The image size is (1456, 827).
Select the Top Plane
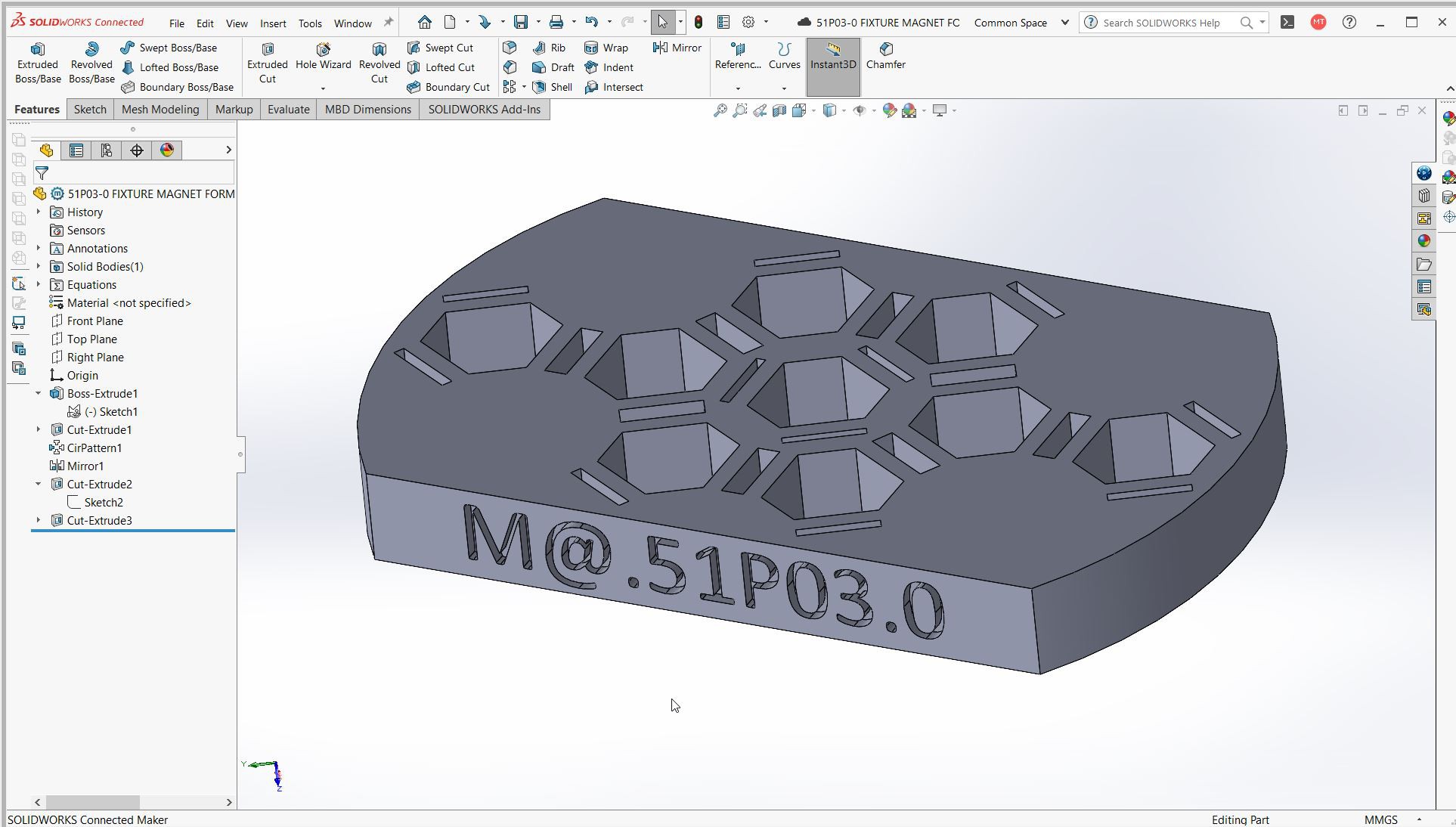(83, 339)
